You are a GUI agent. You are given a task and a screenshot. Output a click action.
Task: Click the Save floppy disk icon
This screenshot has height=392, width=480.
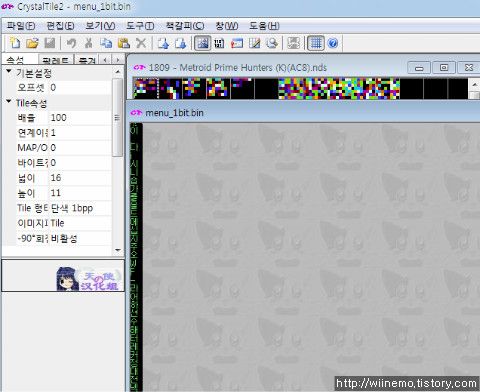pos(50,43)
